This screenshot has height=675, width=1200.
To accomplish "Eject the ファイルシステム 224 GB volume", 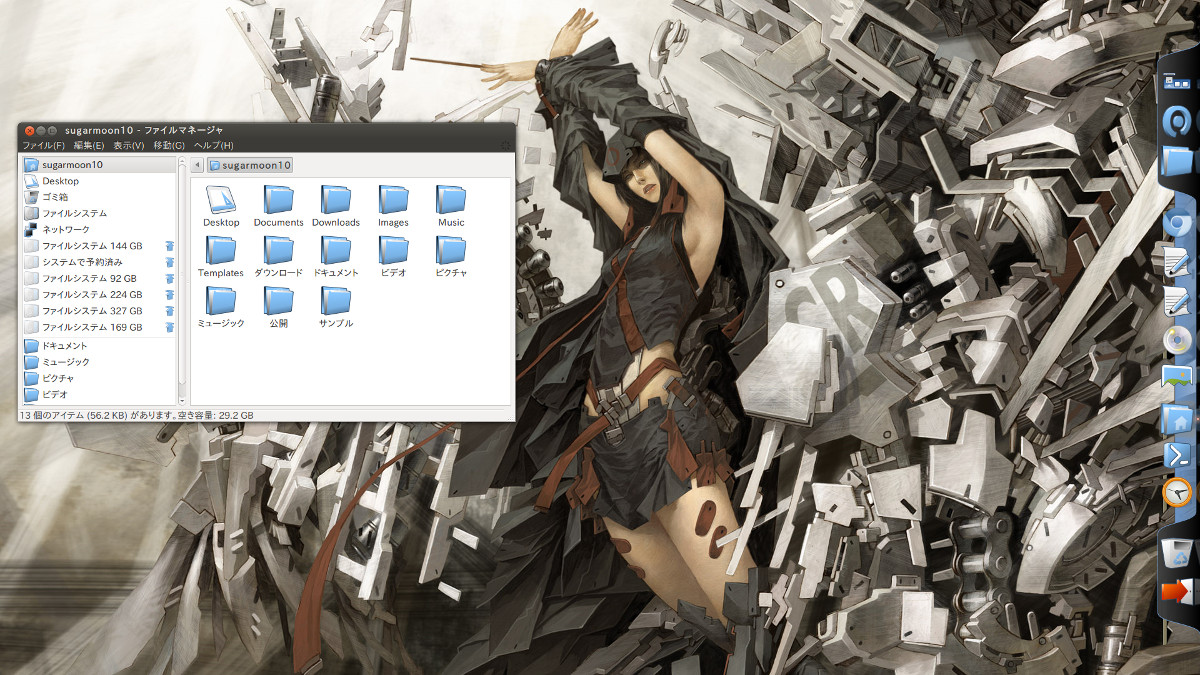I will 170,295.
